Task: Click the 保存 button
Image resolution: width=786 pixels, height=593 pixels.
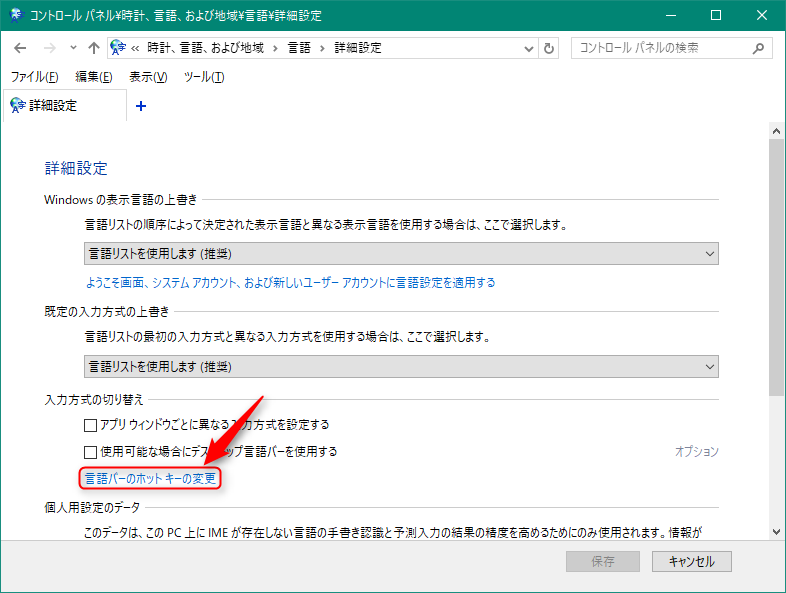Action: click(603, 561)
